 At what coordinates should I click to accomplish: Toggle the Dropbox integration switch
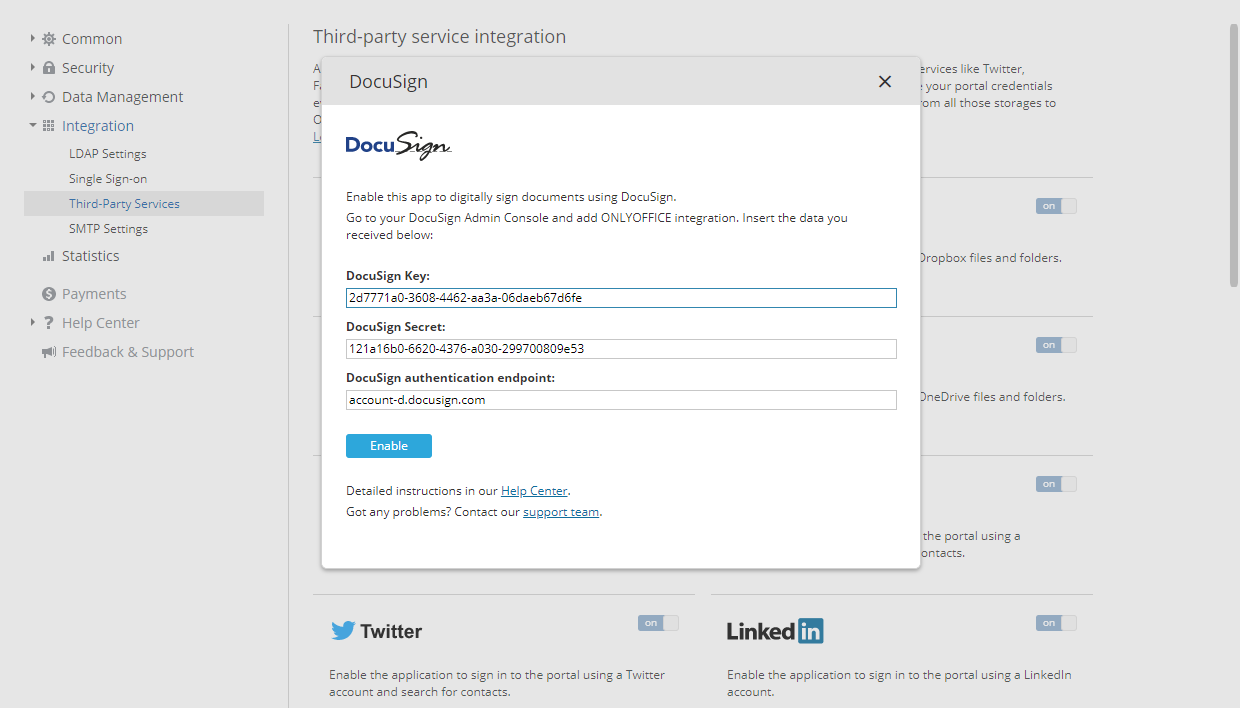1056,206
